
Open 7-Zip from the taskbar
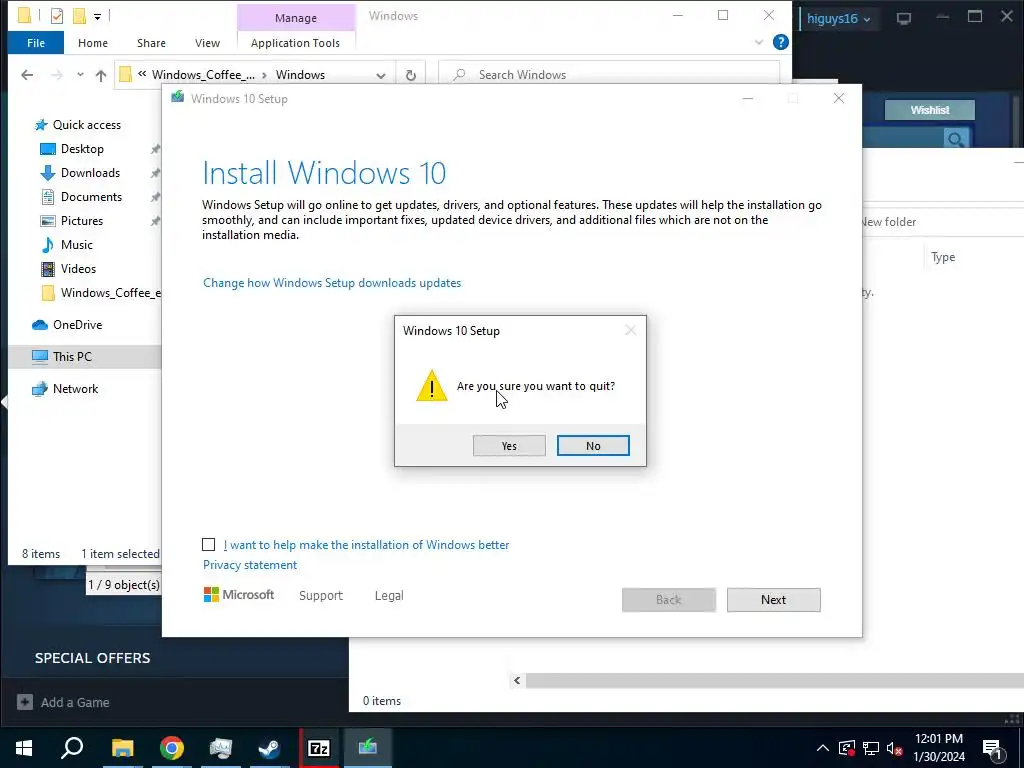tap(319, 748)
